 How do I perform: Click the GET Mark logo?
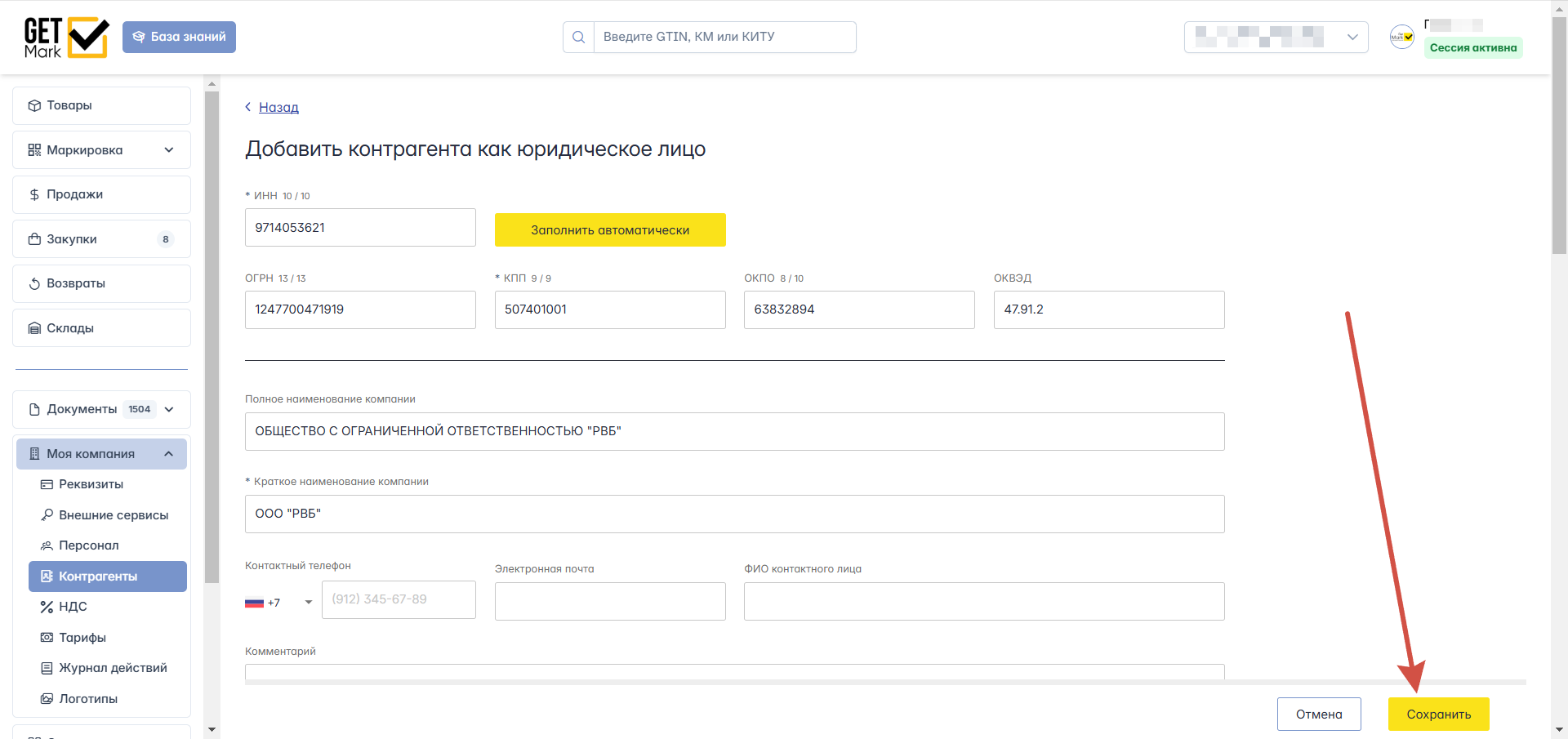(66, 38)
